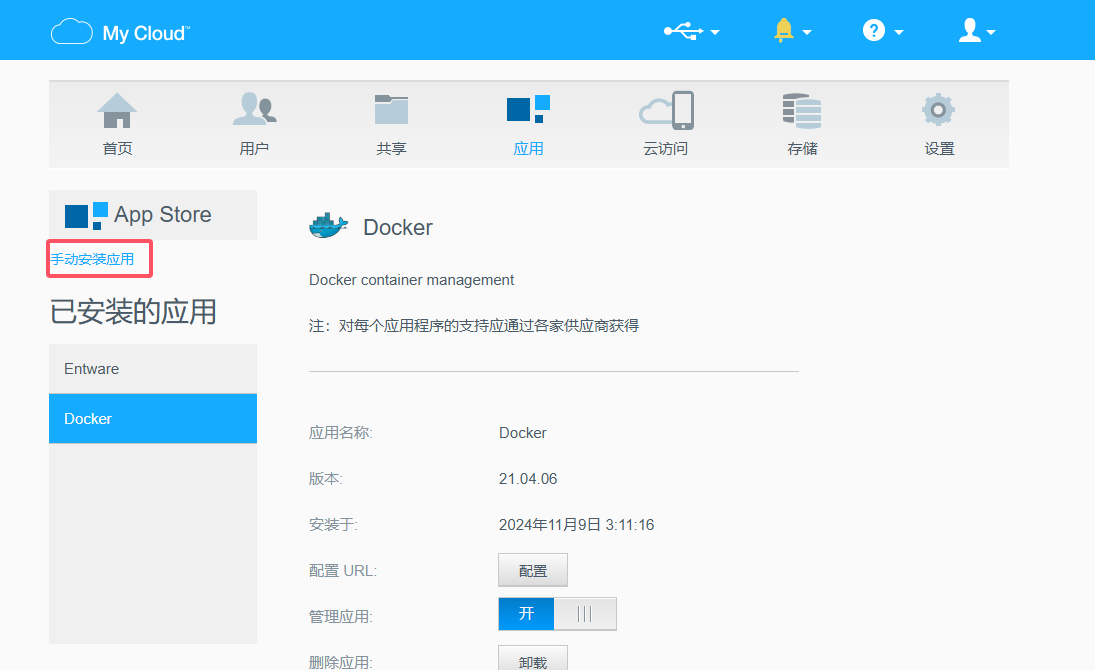
Task: Click the install date 2024年11月9日 3:11:16
Action: [576, 525]
